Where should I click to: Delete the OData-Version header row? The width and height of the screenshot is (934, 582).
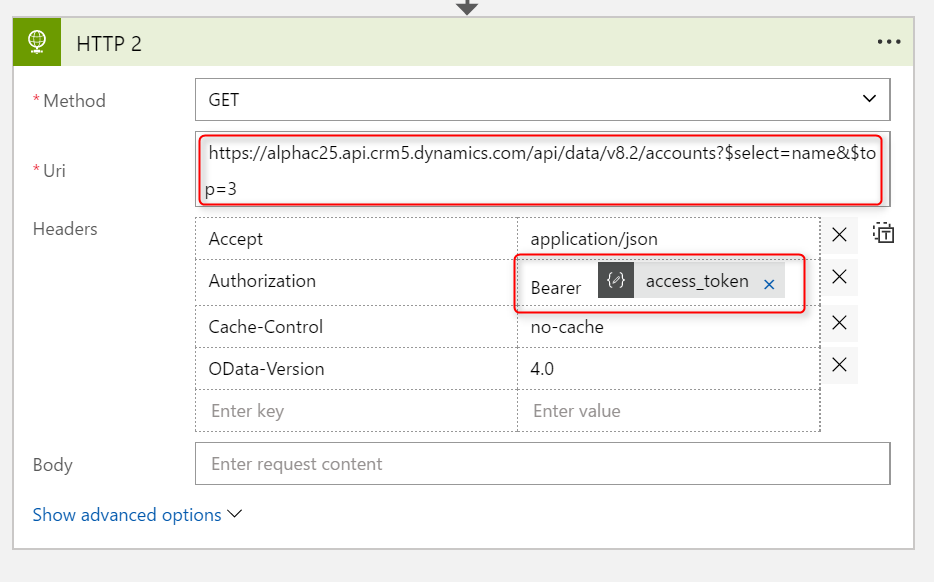[840, 365]
